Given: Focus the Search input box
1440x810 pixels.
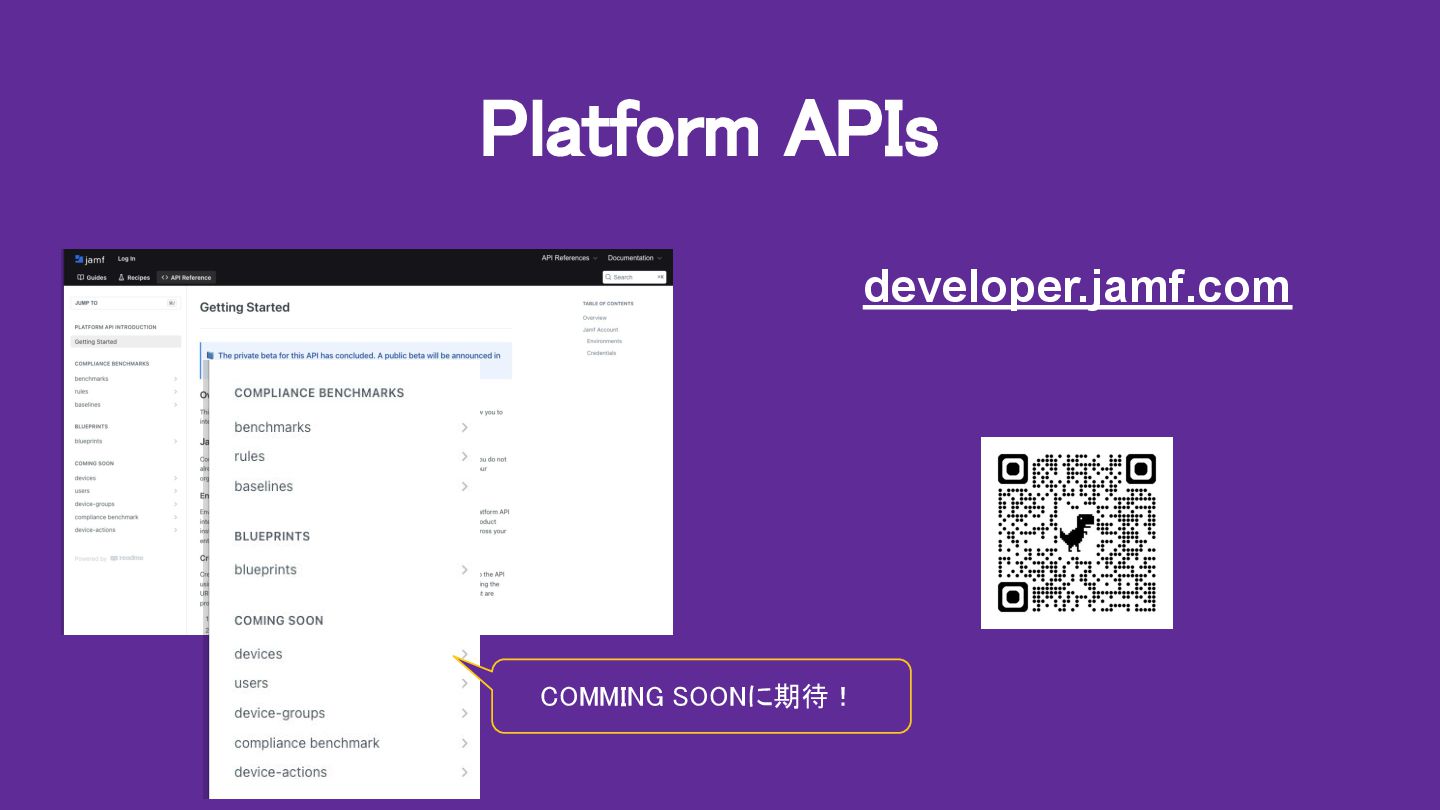Looking at the screenshot, I should pyautogui.click(x=635, y=277).
